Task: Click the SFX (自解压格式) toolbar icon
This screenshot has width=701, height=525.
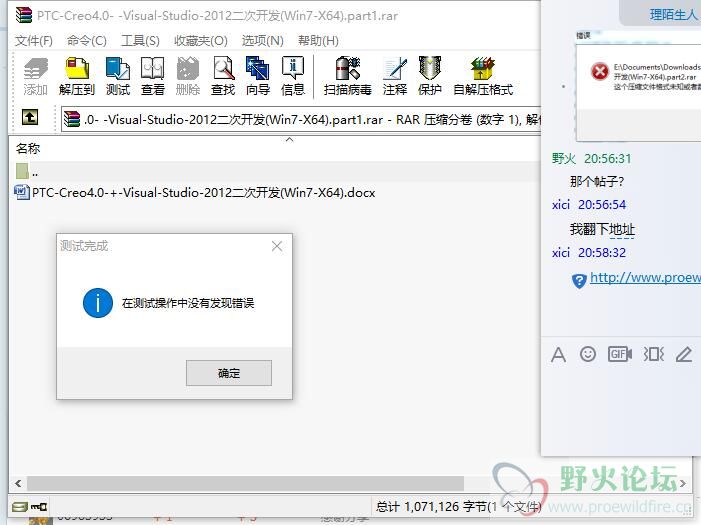Action: click(x=483, y=76)
